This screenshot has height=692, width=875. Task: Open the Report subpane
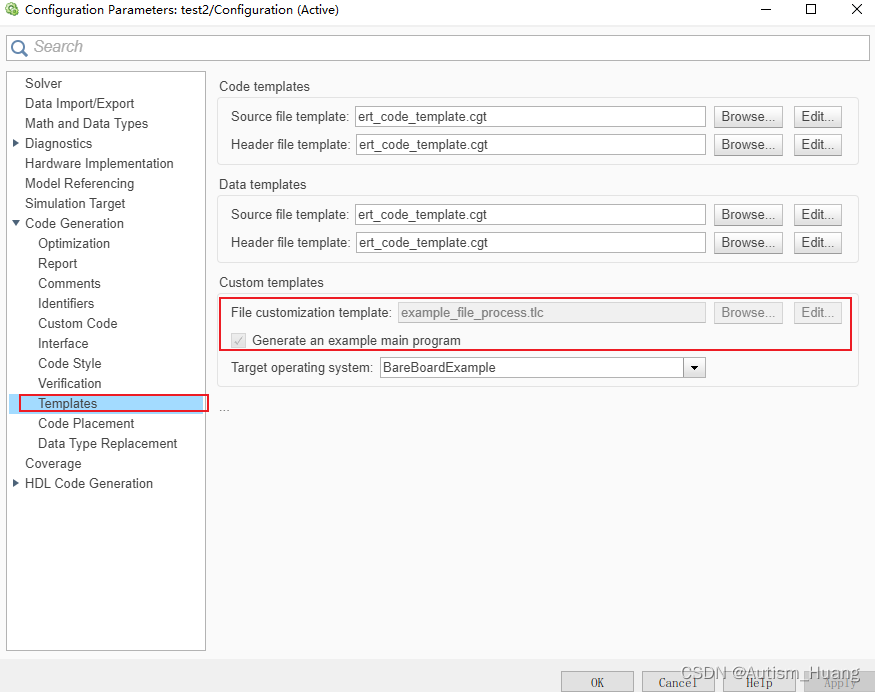click(x=57, y=263)
